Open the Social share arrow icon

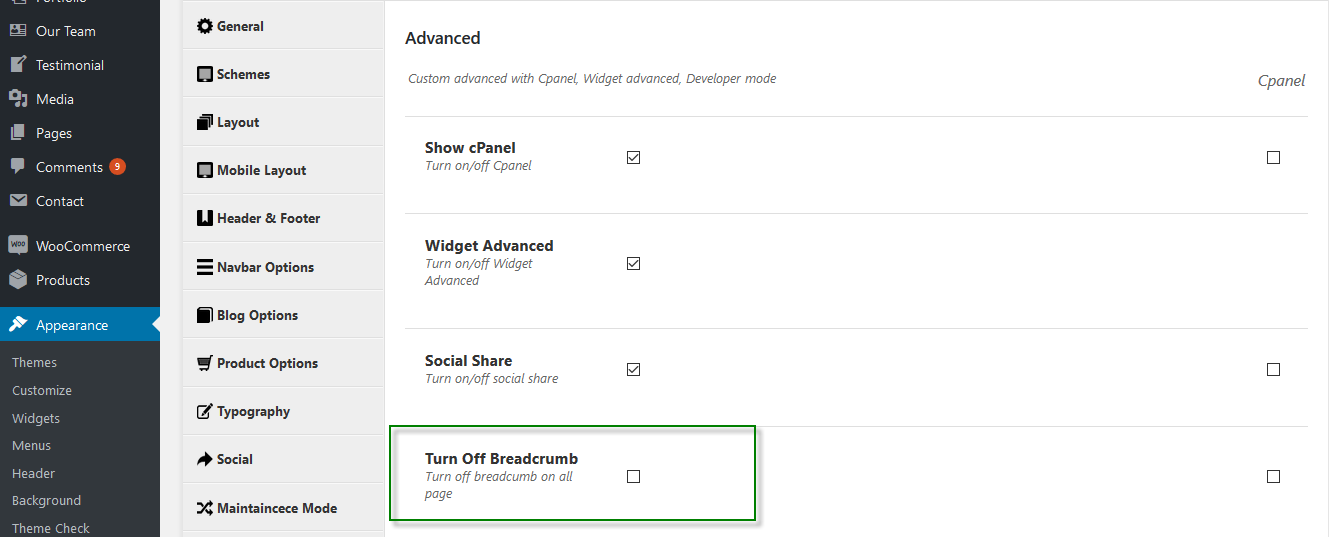point(205,459)
